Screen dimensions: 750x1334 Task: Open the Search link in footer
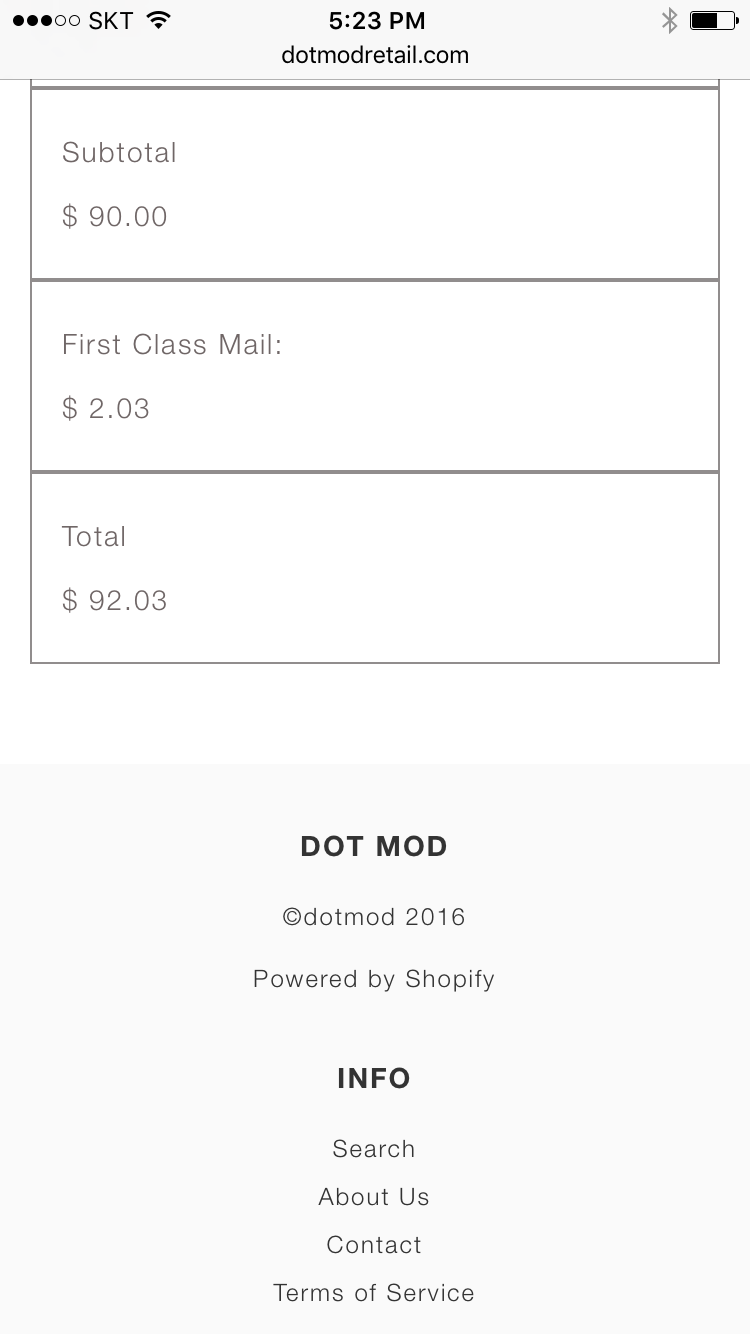[x=374, y=1149]
